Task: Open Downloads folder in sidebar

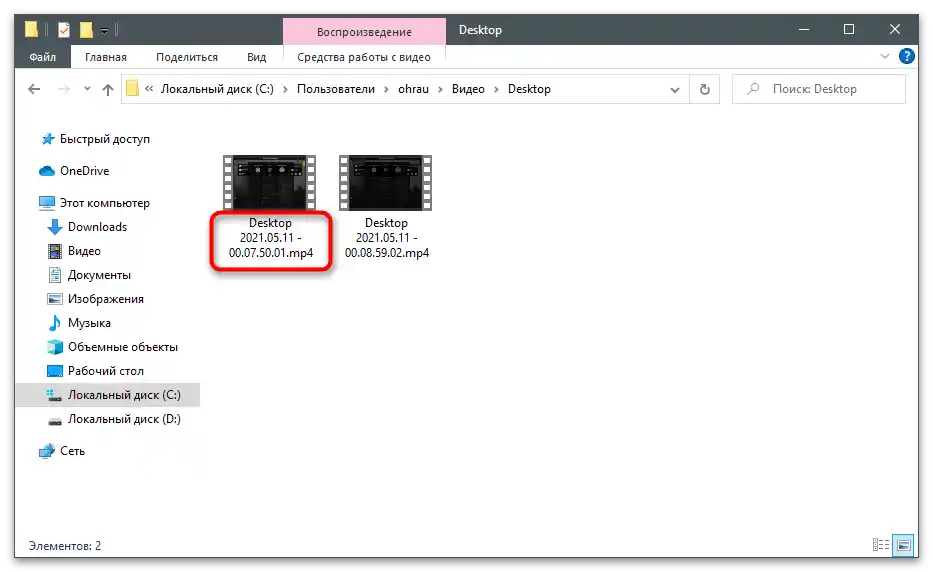Action: 97,227
